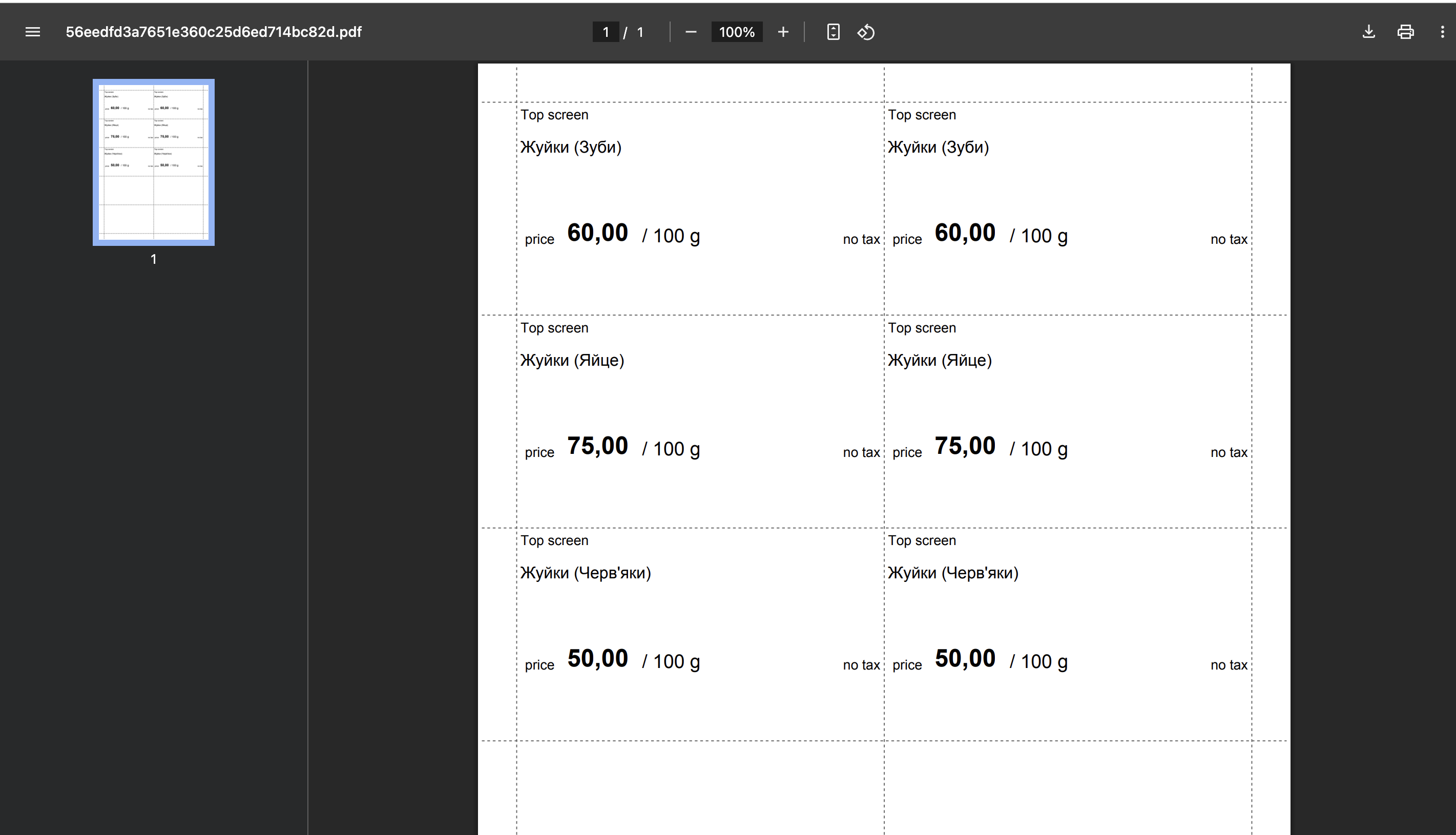Viewport: 1456px width, 835px height.
Task: Edit the 100% zoom level field
Action: point(736,32)
